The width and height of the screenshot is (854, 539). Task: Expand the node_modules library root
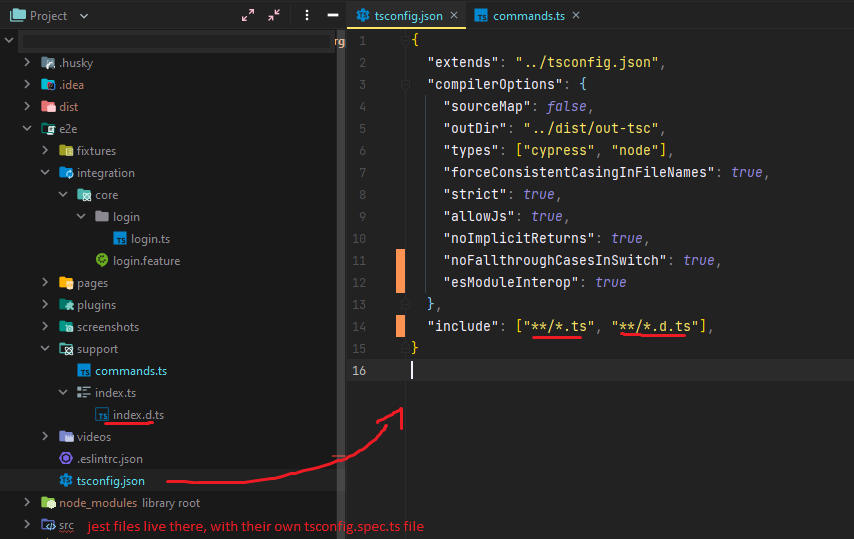(27, 503)
